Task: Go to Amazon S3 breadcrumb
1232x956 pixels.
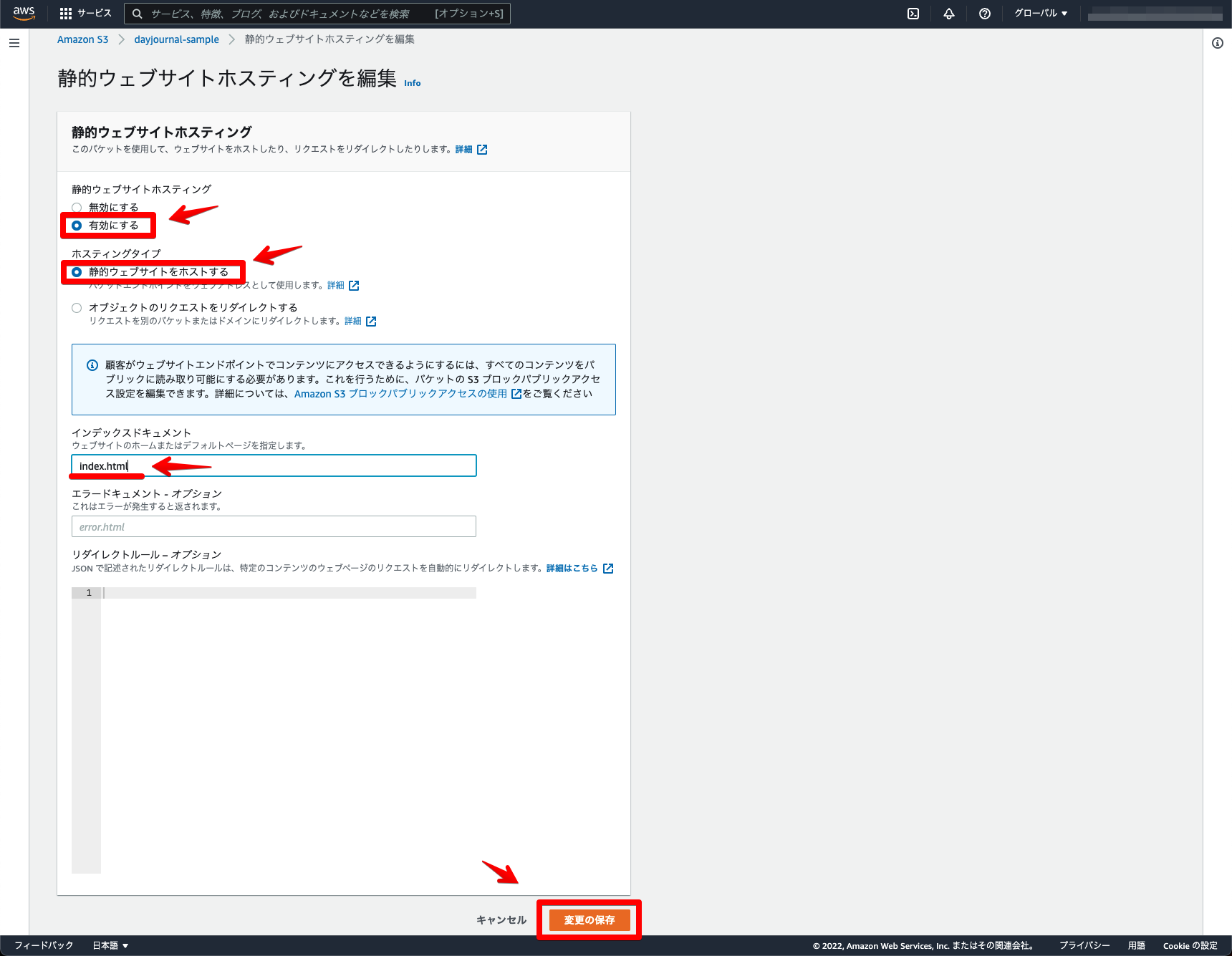Action: (82, 39)
